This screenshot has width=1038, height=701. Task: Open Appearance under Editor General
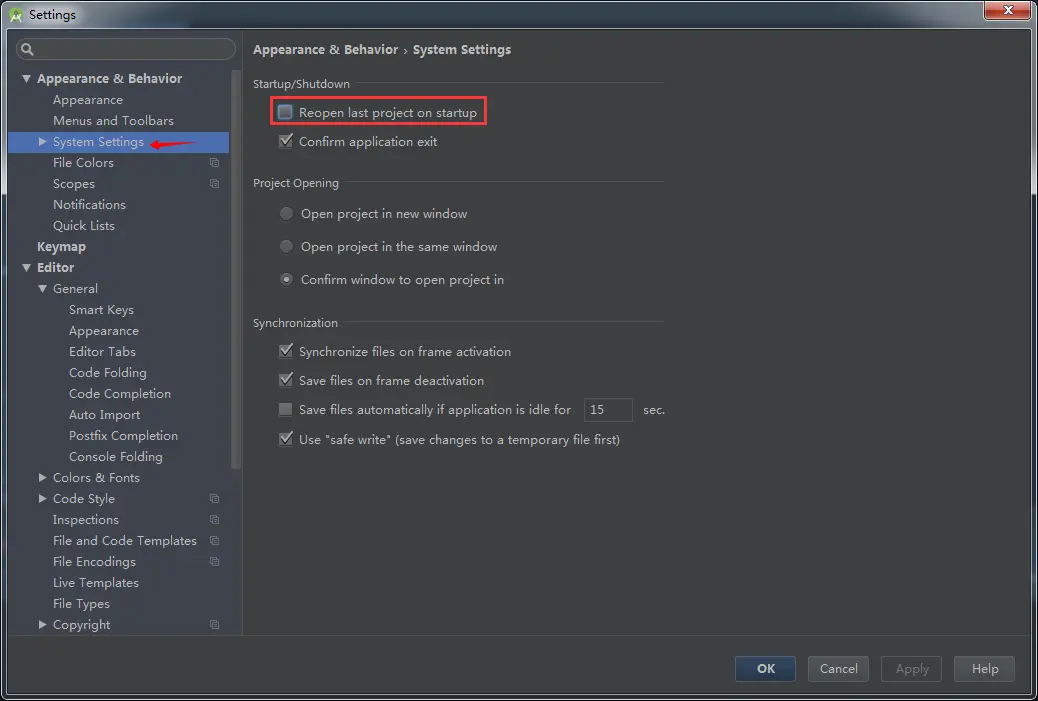click(x=104, y=330)
